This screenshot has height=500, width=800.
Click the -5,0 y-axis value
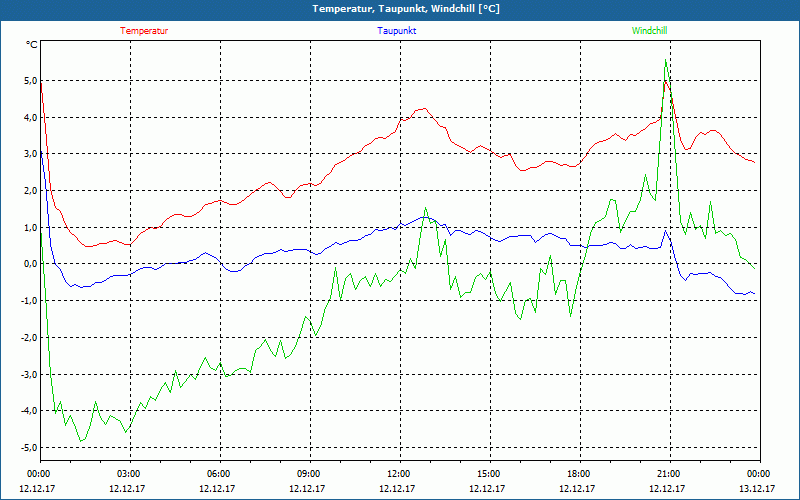pyautogui.click(x=29, y=447)
